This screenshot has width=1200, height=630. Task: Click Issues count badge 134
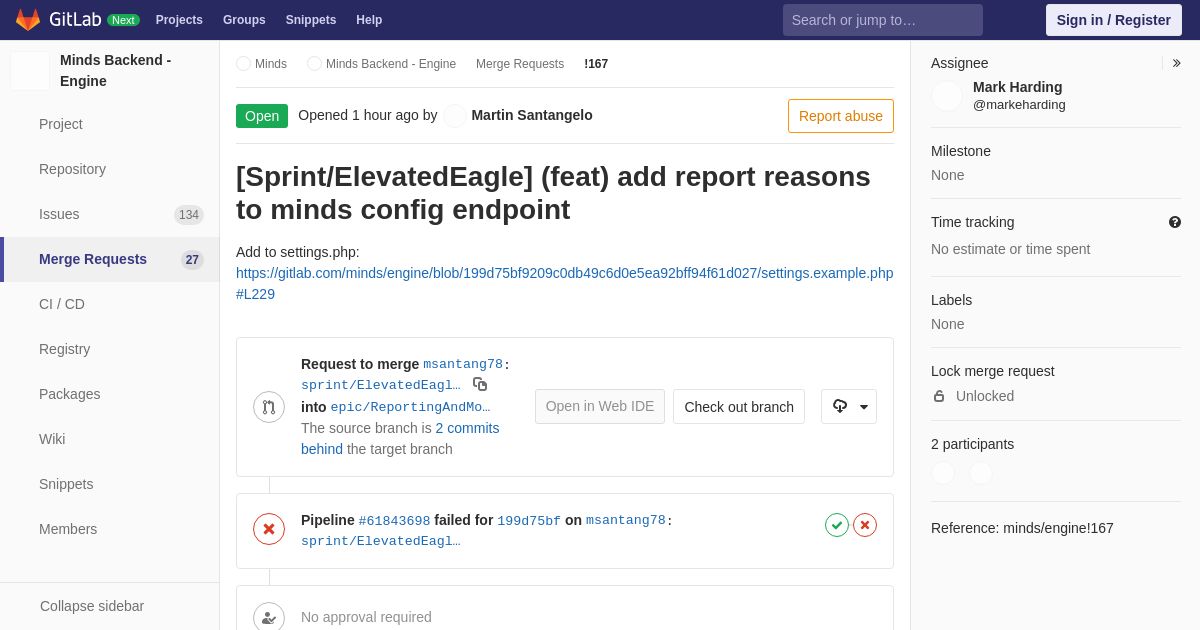pyautogui.click(x=189, y=215)
